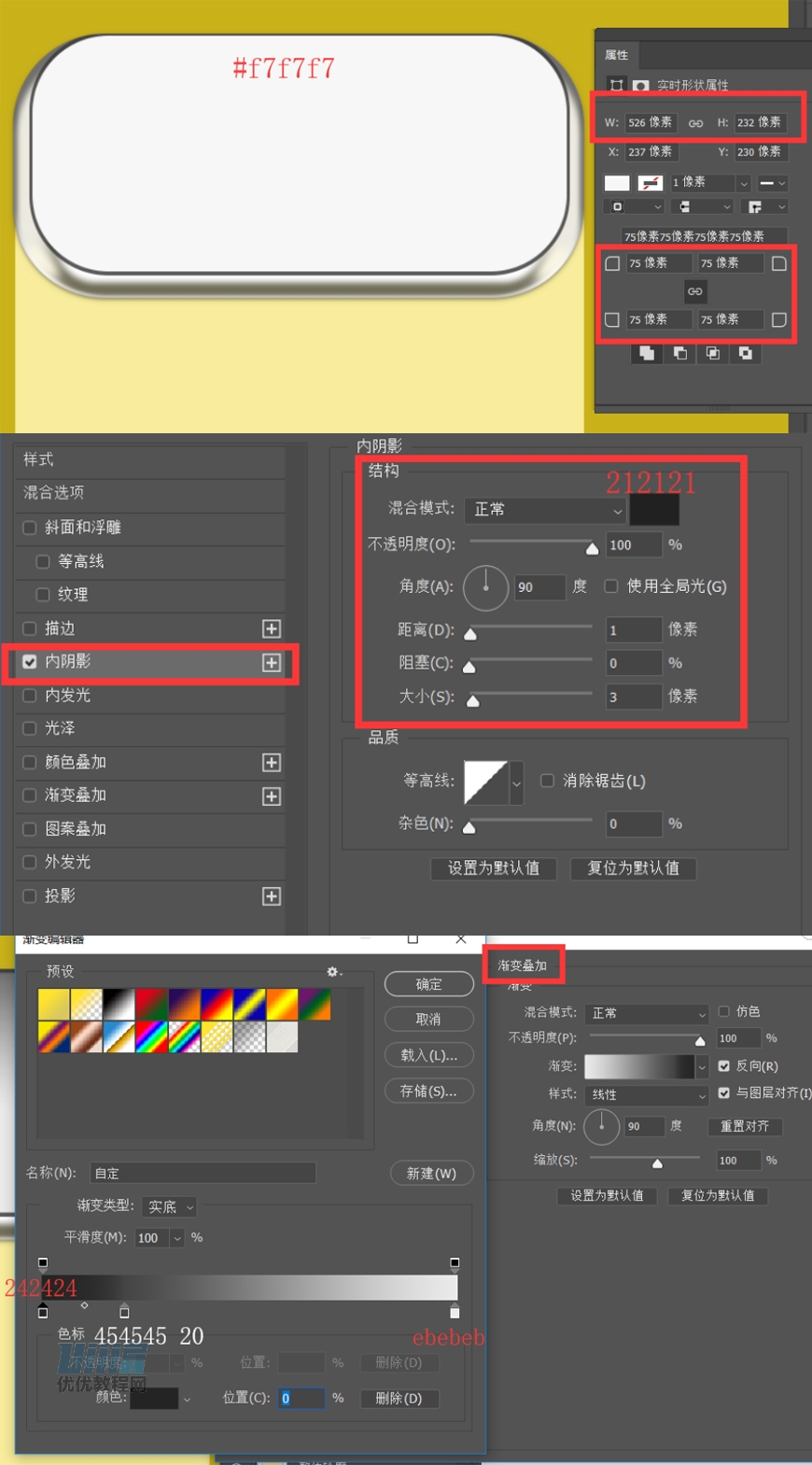The width and height of the screenshot is (812, 1465).
Task: Click the link corner radius chain icon
Action: click(695, 291)
